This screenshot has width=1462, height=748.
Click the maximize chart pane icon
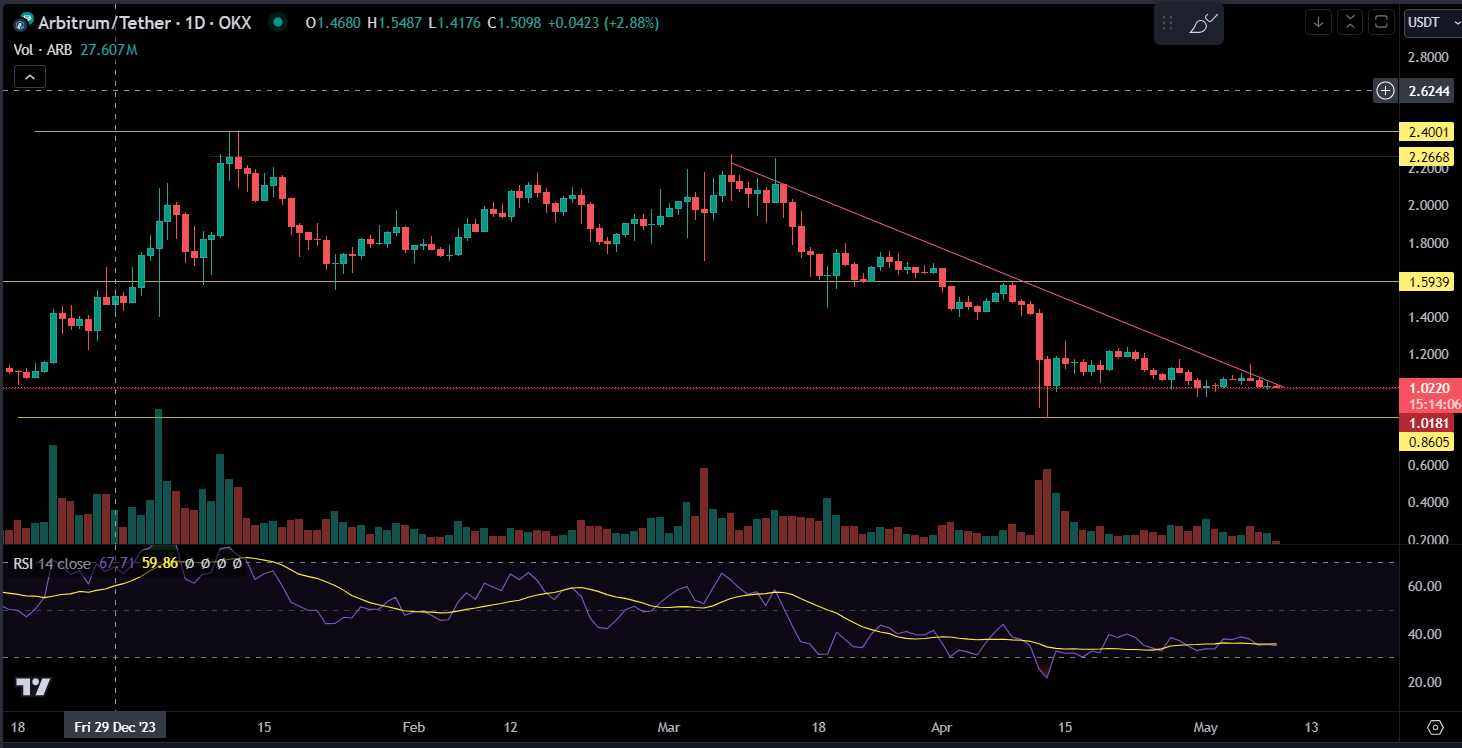tap(1381, 21)
